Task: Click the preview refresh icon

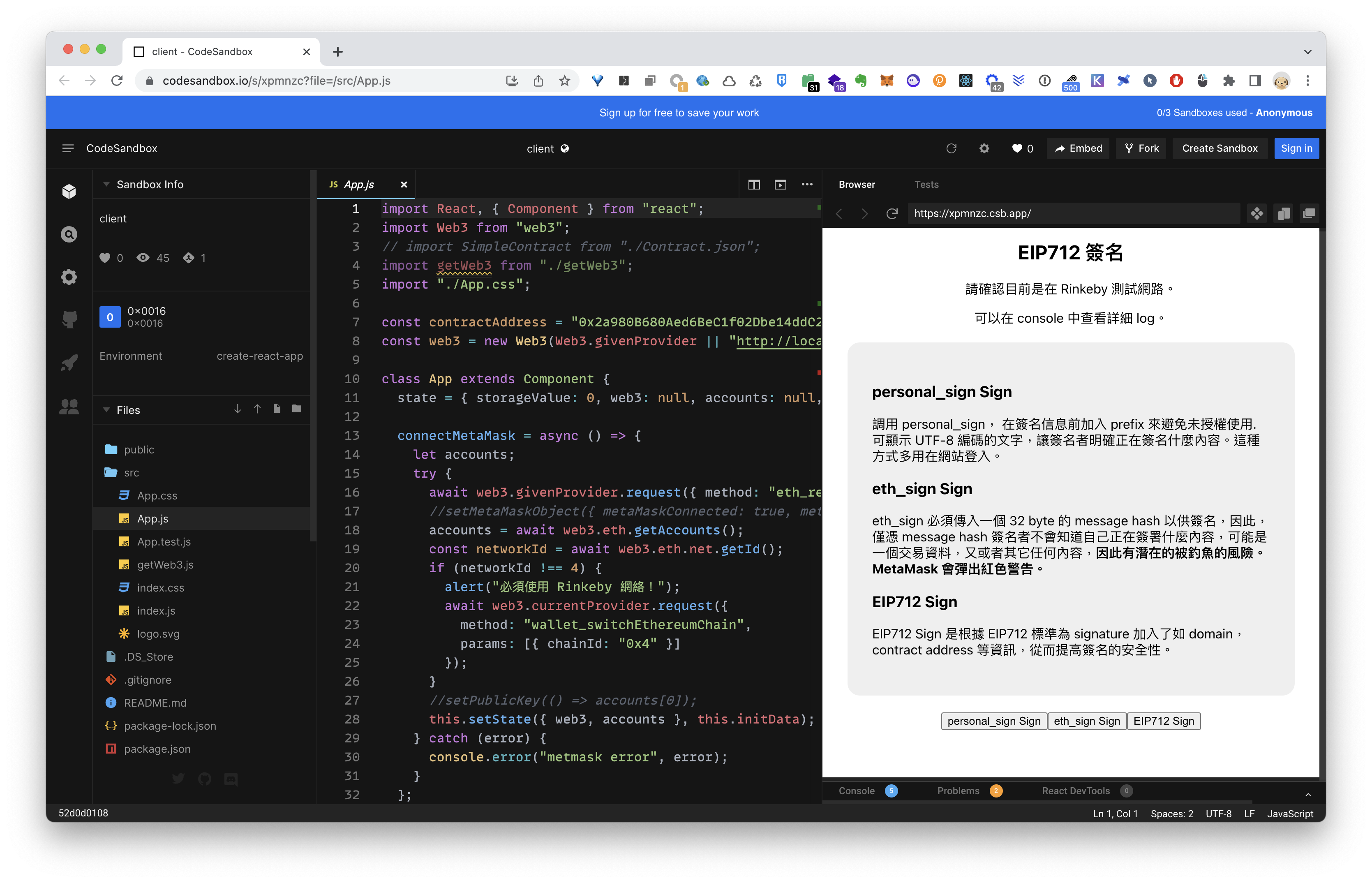Action: 892,213
